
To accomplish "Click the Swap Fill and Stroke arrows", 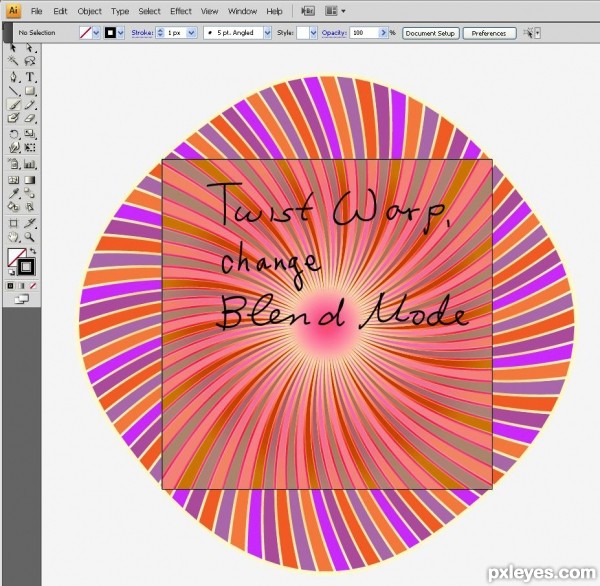I will [x=33, y=251].
